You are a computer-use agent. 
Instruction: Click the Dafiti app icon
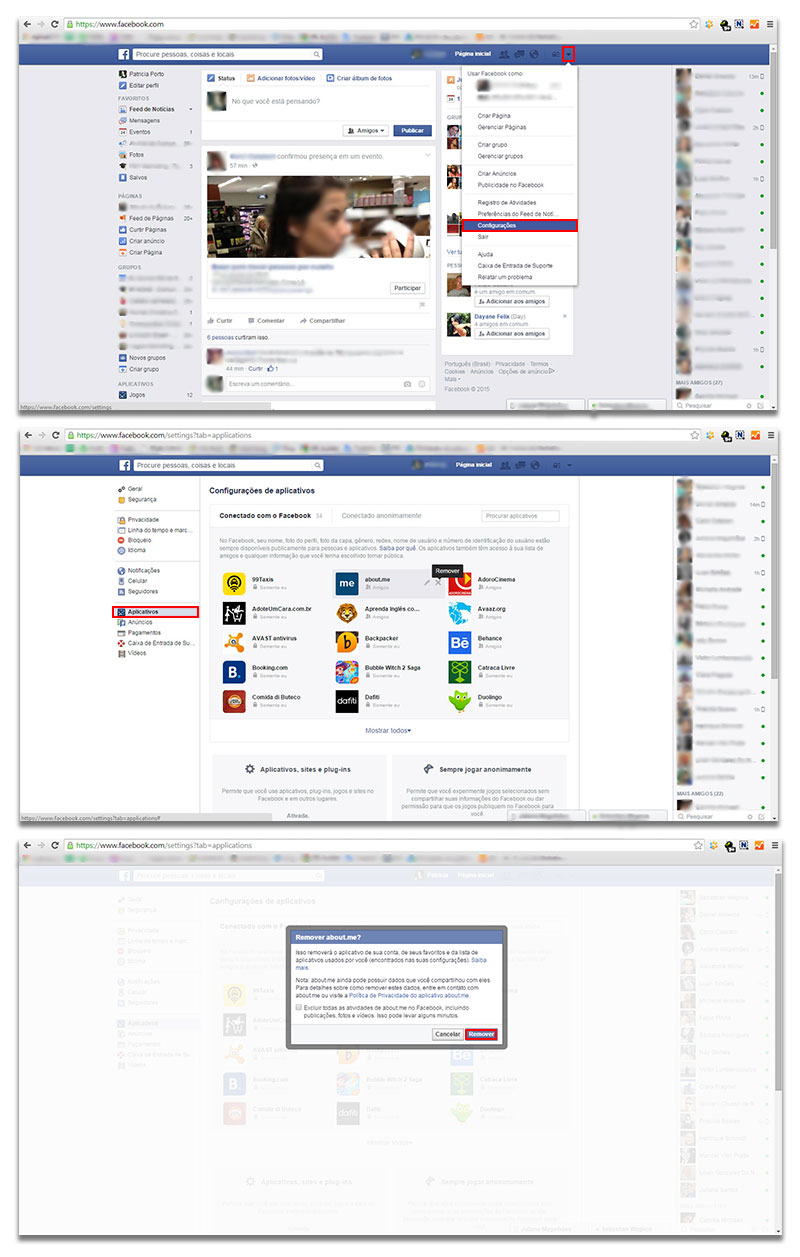point(347,701)
